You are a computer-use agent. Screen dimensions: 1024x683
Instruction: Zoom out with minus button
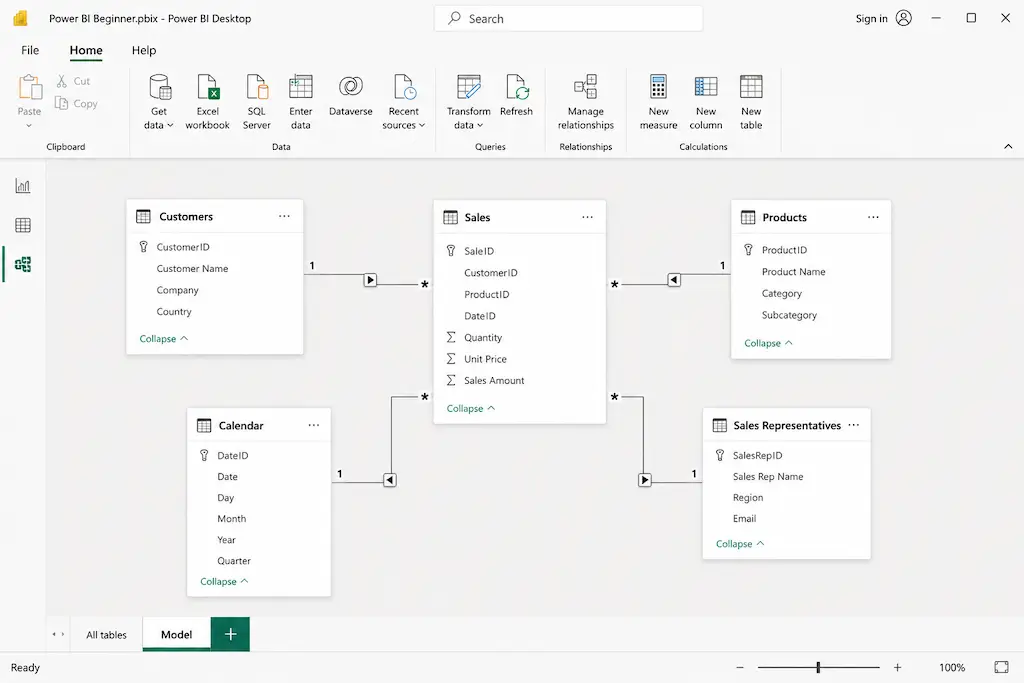tap(740, 667)
